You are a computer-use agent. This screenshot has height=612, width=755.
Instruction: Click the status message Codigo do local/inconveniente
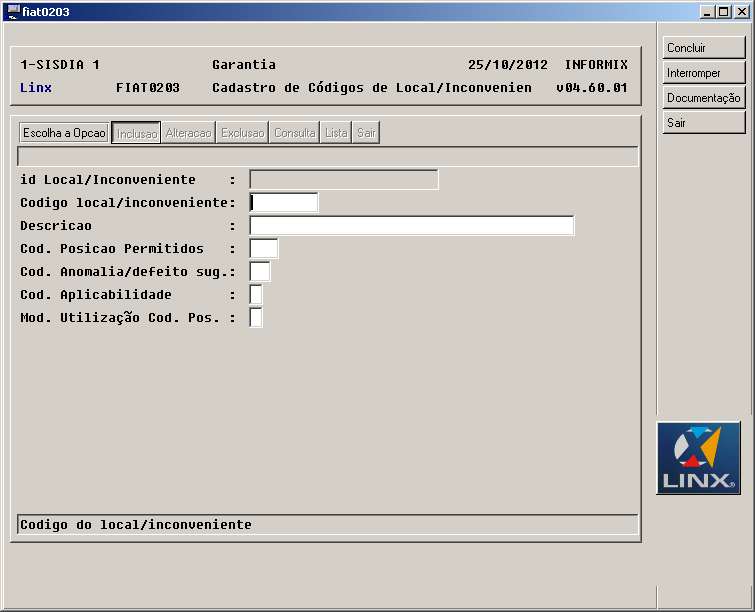136,524
